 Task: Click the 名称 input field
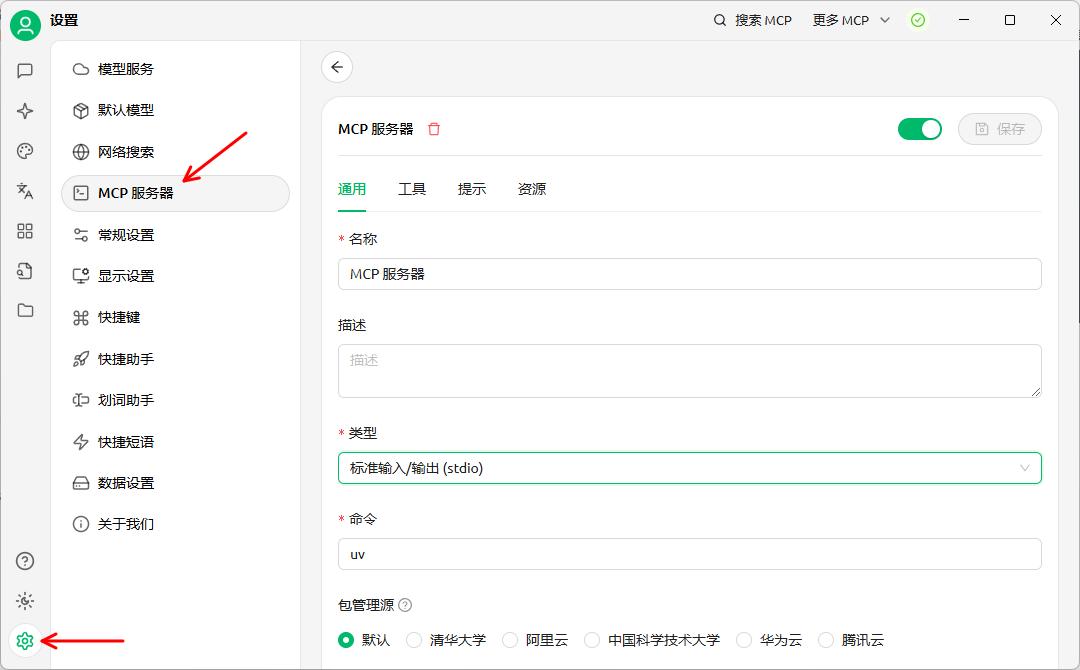coord(689,274)
